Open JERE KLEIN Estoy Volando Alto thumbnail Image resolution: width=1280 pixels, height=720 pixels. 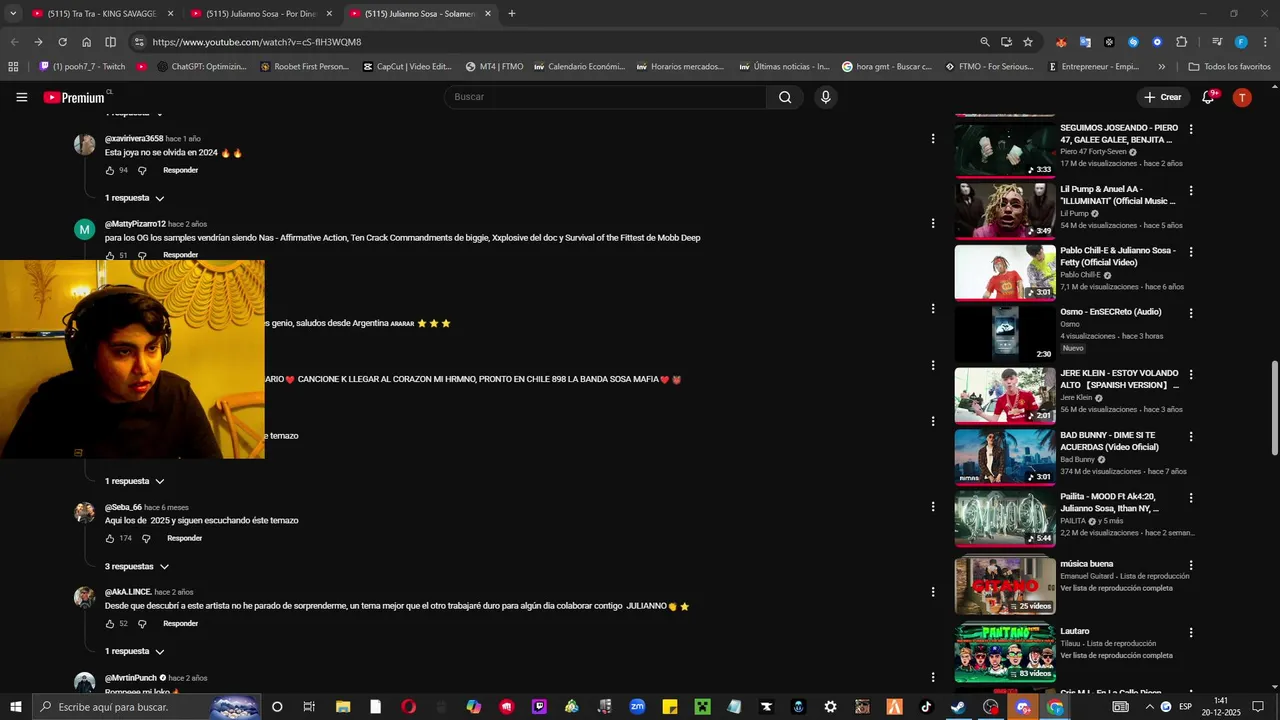click(1004, 395)
